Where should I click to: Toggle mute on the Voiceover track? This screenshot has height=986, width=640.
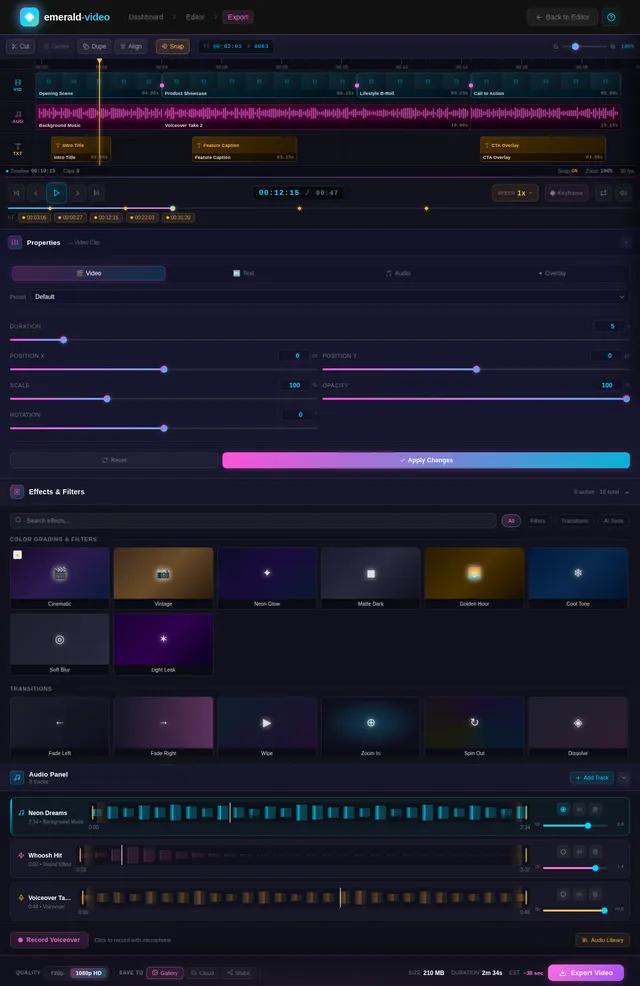click(579, 894)
